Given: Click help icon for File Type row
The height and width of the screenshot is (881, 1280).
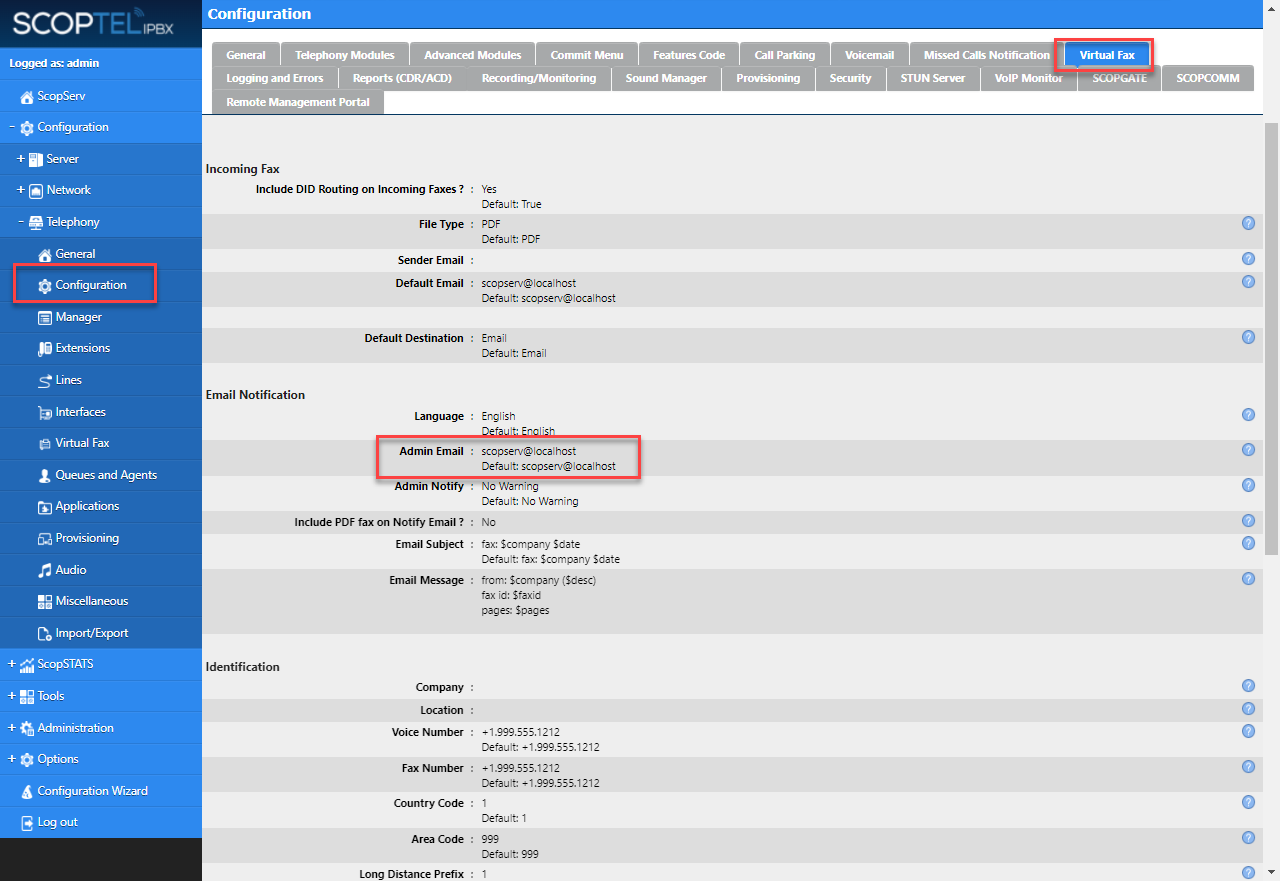Looking at the screenshot, I should (1248, 223).
